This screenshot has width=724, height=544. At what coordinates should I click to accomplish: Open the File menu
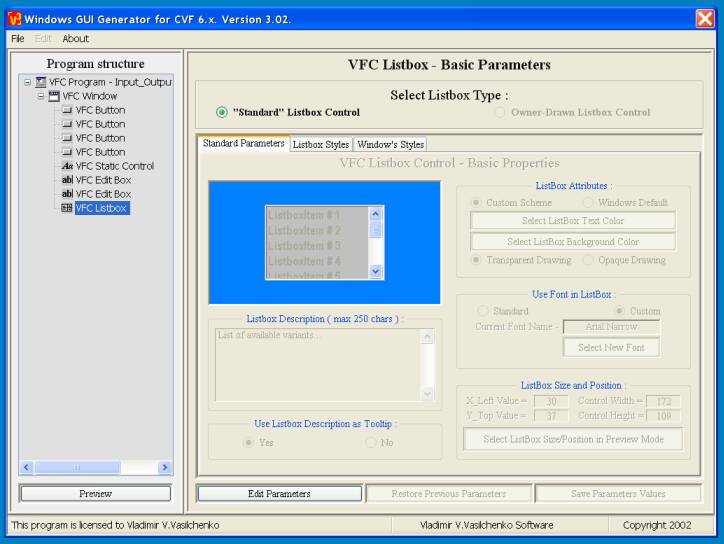(x=18, y=39)
